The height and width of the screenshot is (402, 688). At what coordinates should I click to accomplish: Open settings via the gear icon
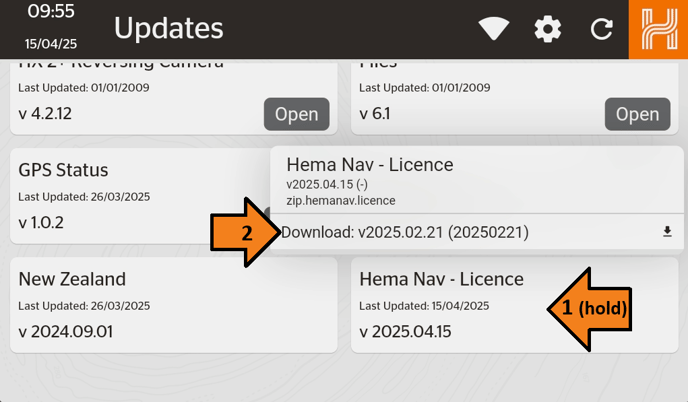coord(548,29)
